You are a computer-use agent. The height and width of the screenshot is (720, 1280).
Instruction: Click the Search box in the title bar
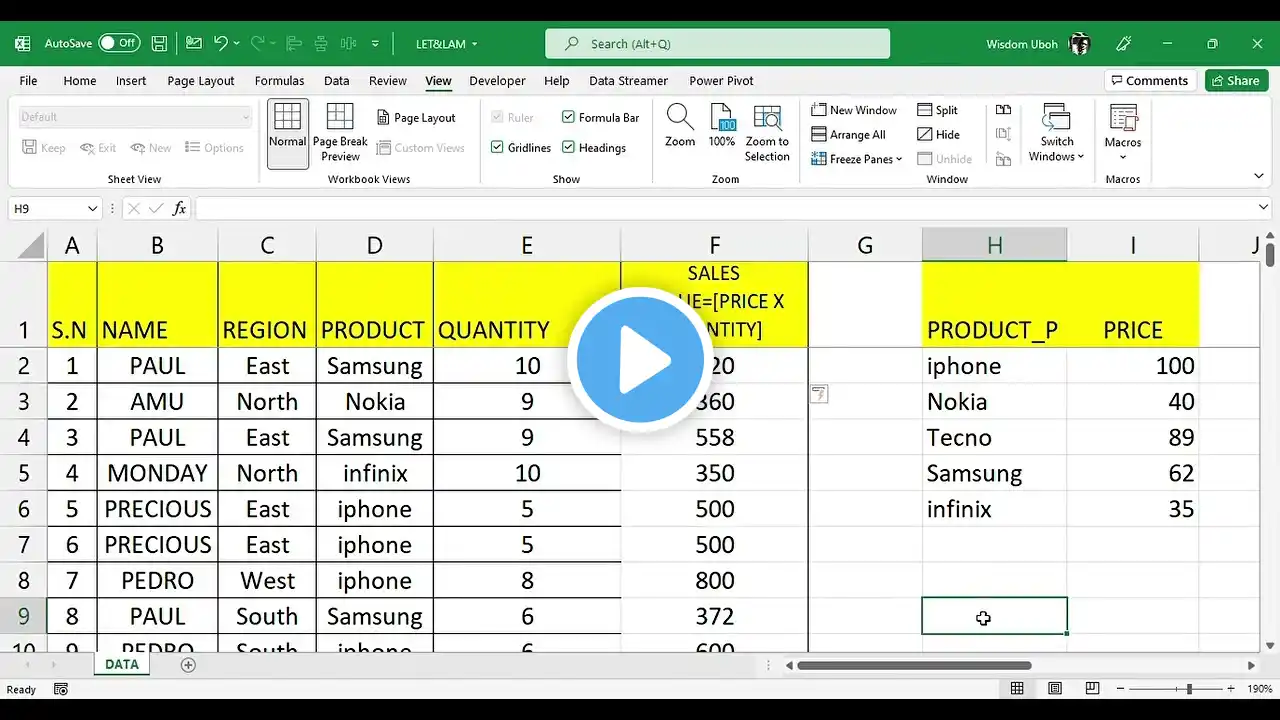tap(717, 44)
